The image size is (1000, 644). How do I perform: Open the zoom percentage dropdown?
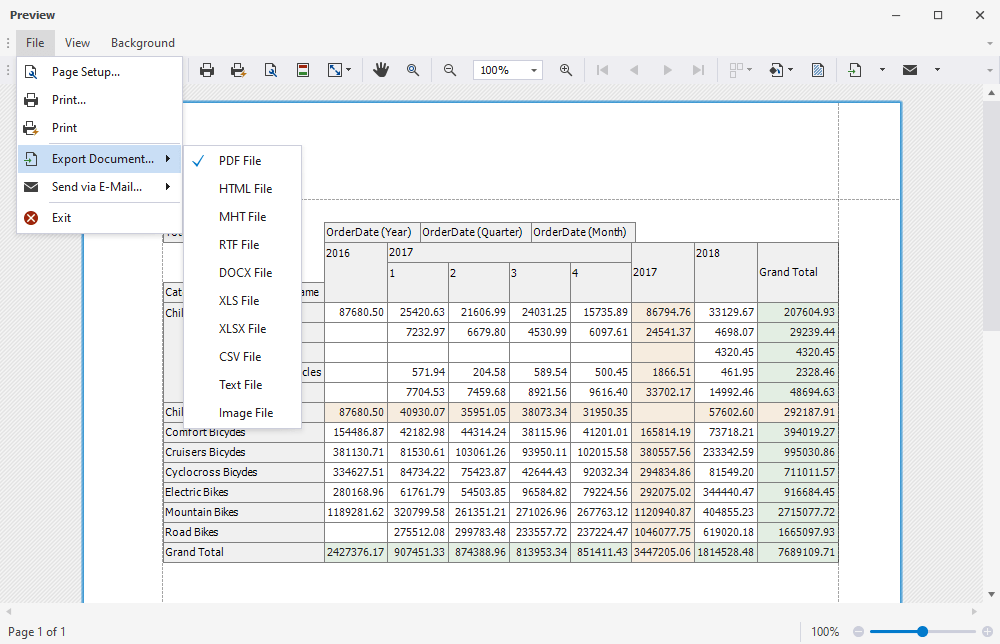(x=533, y=70)
